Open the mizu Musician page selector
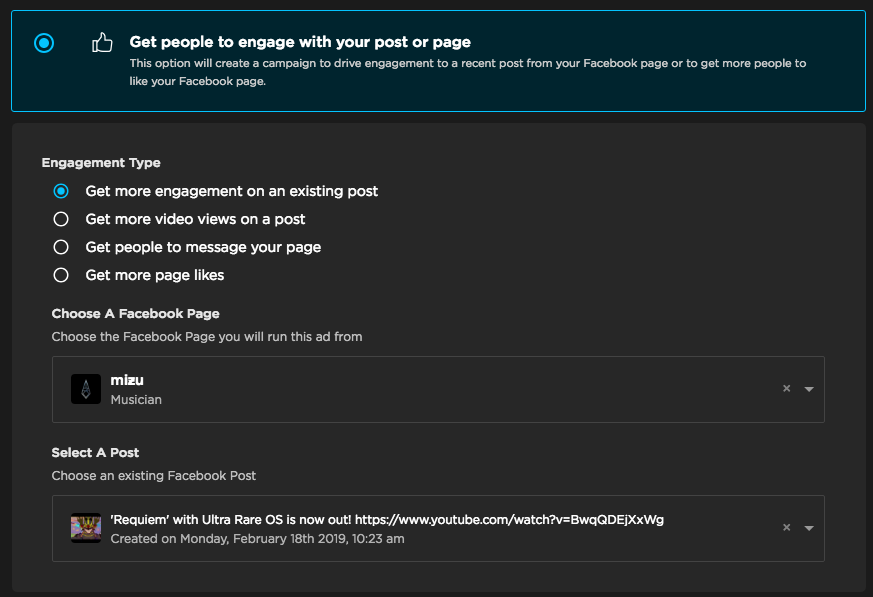Screen dimensions: 873x597 (x=438, y=389)
